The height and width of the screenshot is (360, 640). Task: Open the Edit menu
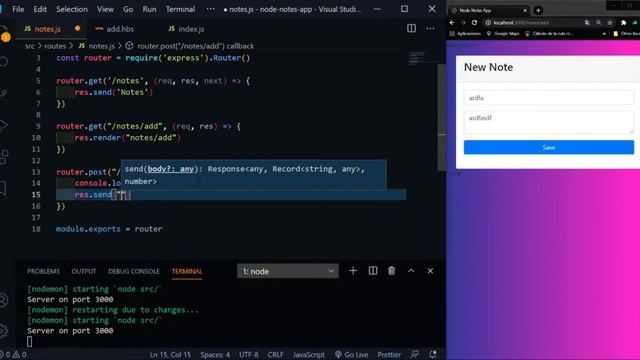coord(40,9)
